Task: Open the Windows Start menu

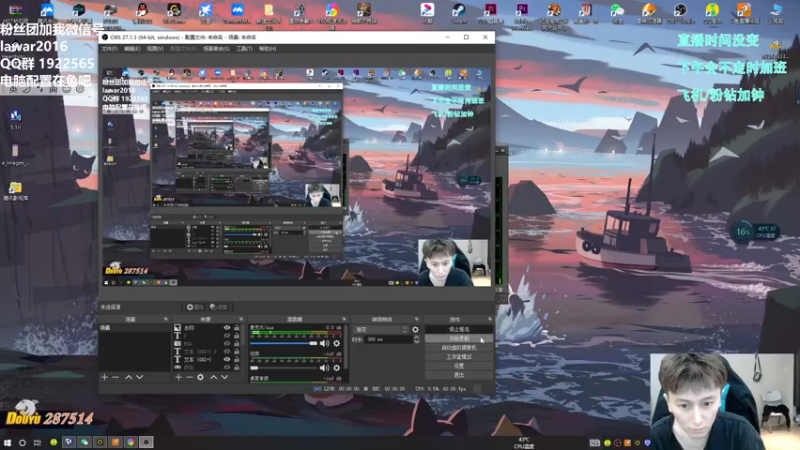Action: click(x=8, y=442)
